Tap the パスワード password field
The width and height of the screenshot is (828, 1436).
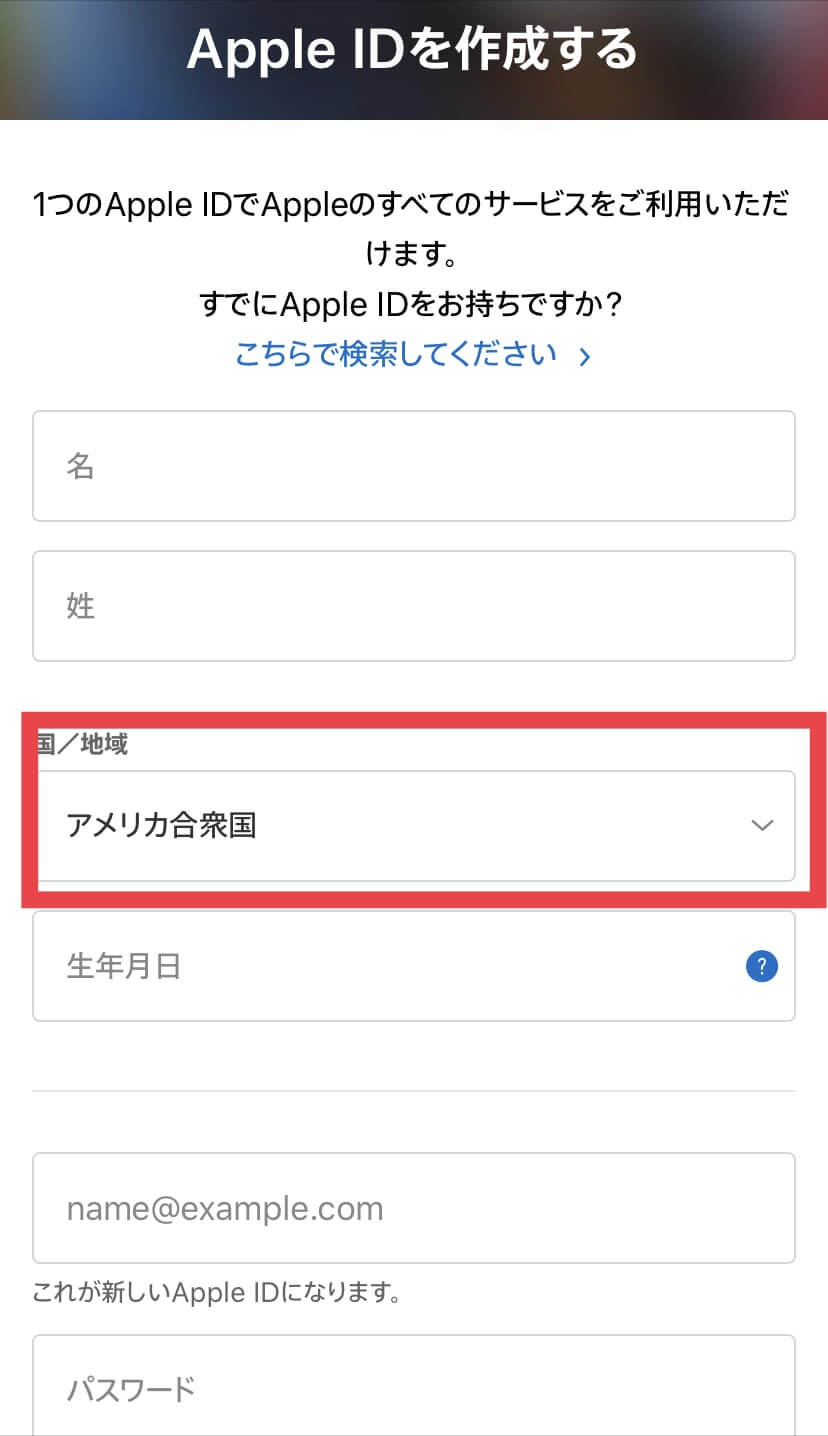414,1388
